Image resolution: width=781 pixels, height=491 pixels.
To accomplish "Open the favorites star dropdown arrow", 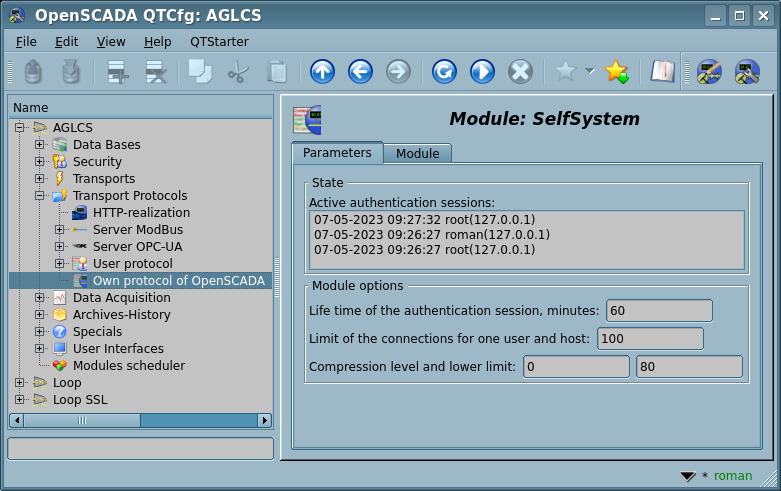I will click(590, 71).
